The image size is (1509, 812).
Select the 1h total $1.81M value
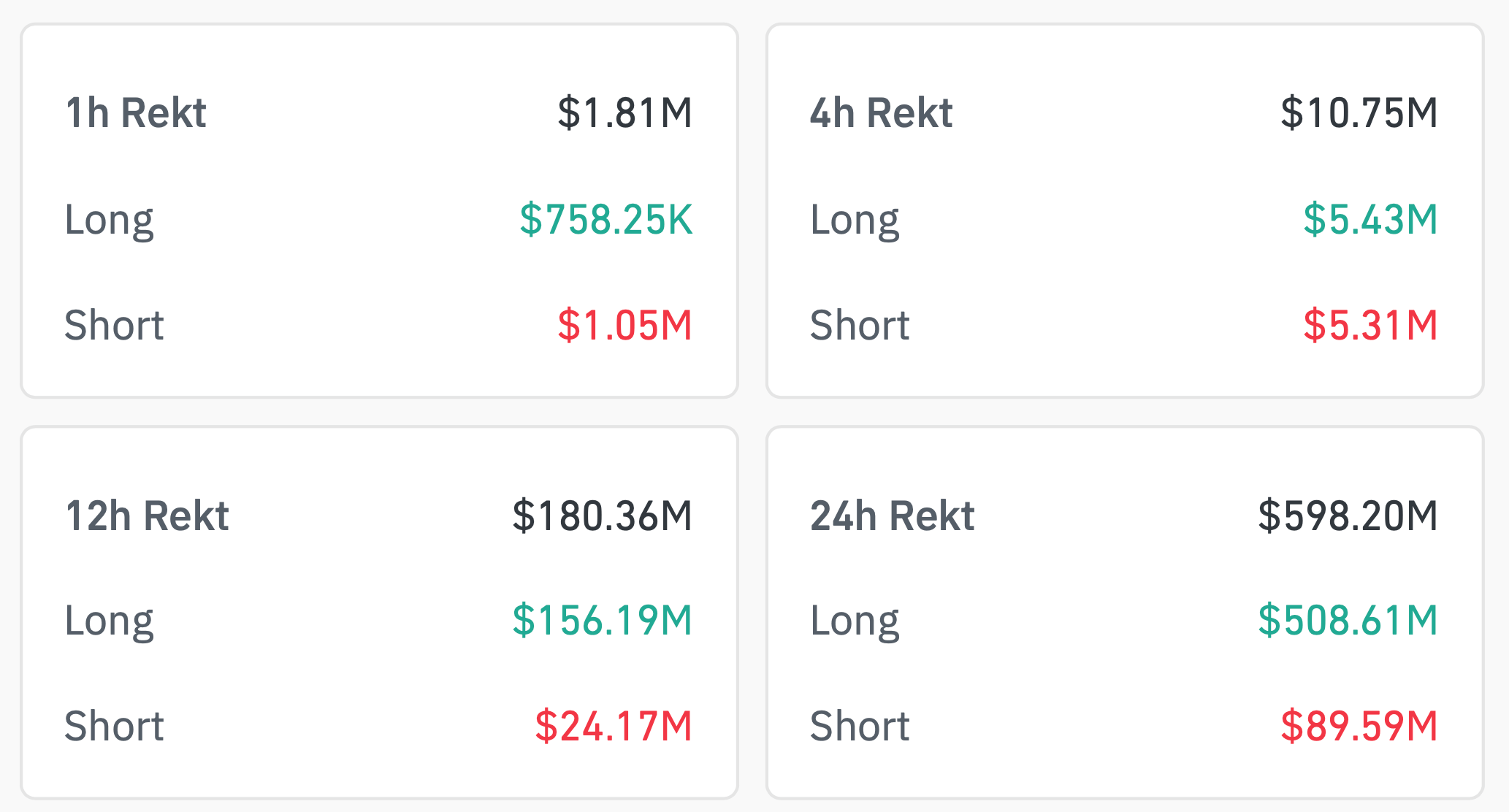coord(624,113)
